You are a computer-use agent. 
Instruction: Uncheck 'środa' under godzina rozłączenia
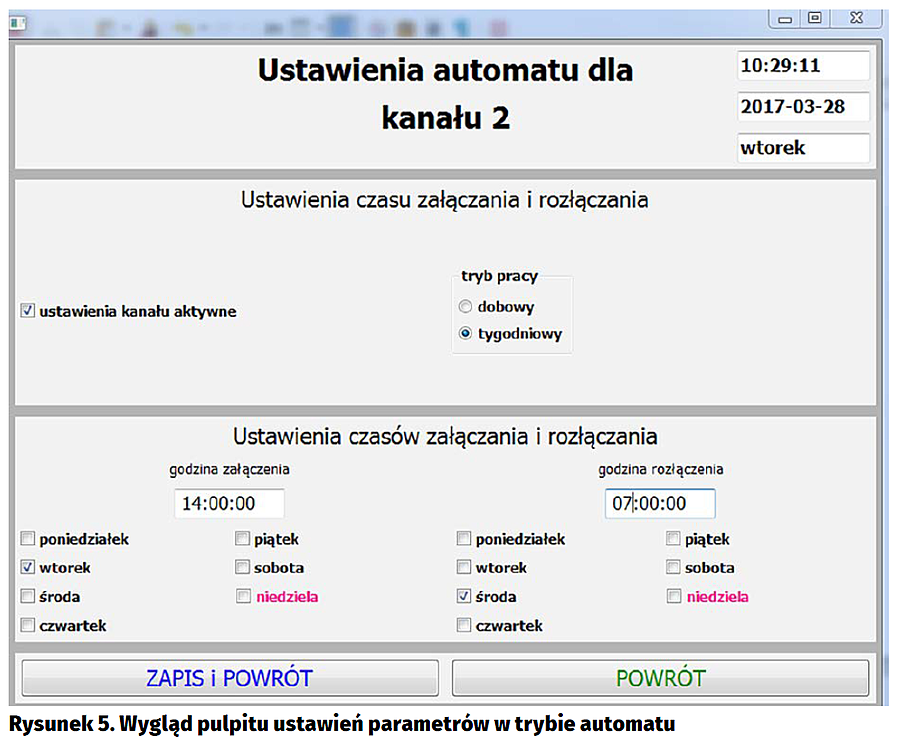463,597
